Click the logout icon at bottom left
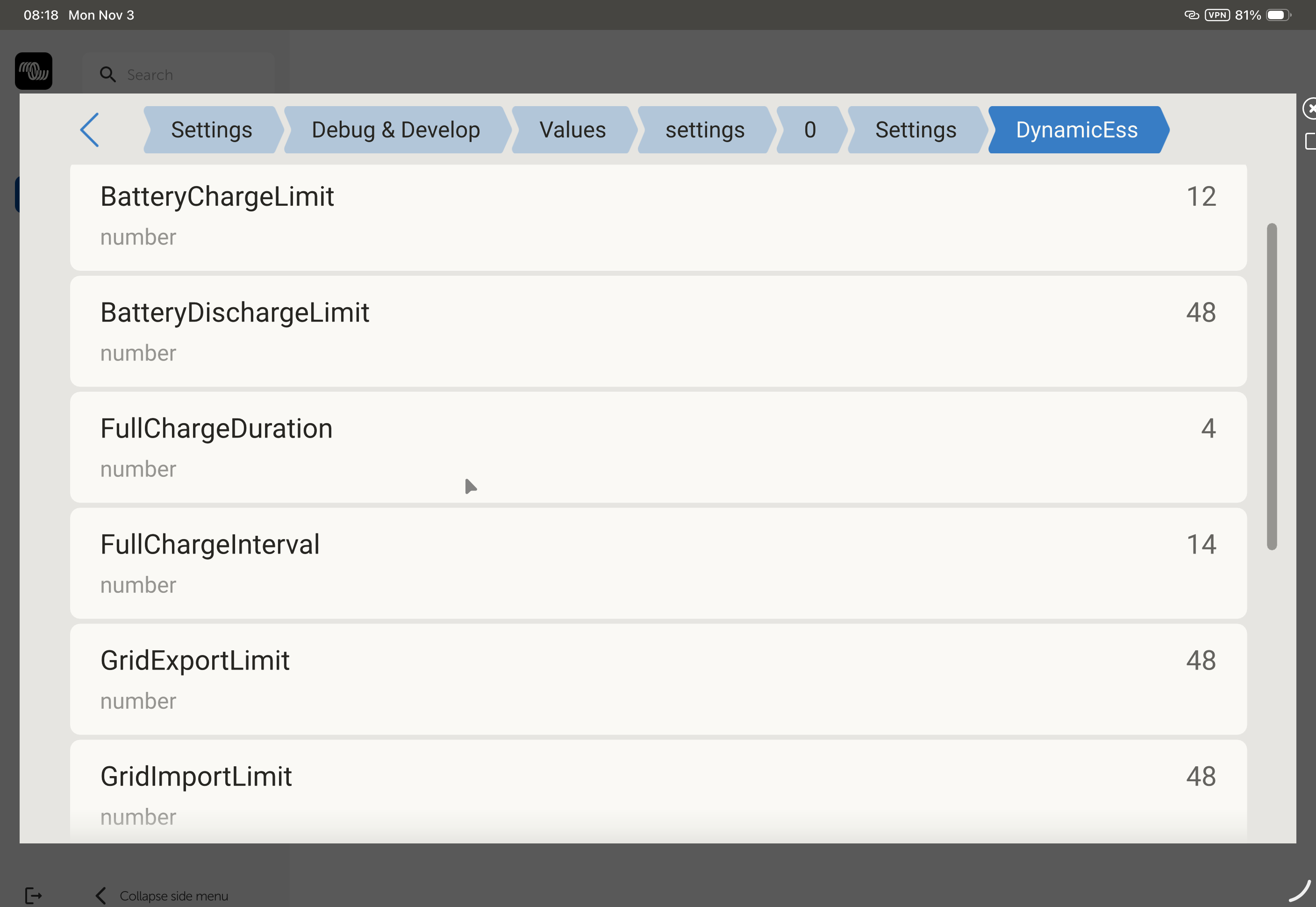The image size is (1316, 907). pyautogui.click(x=34, y=895)
